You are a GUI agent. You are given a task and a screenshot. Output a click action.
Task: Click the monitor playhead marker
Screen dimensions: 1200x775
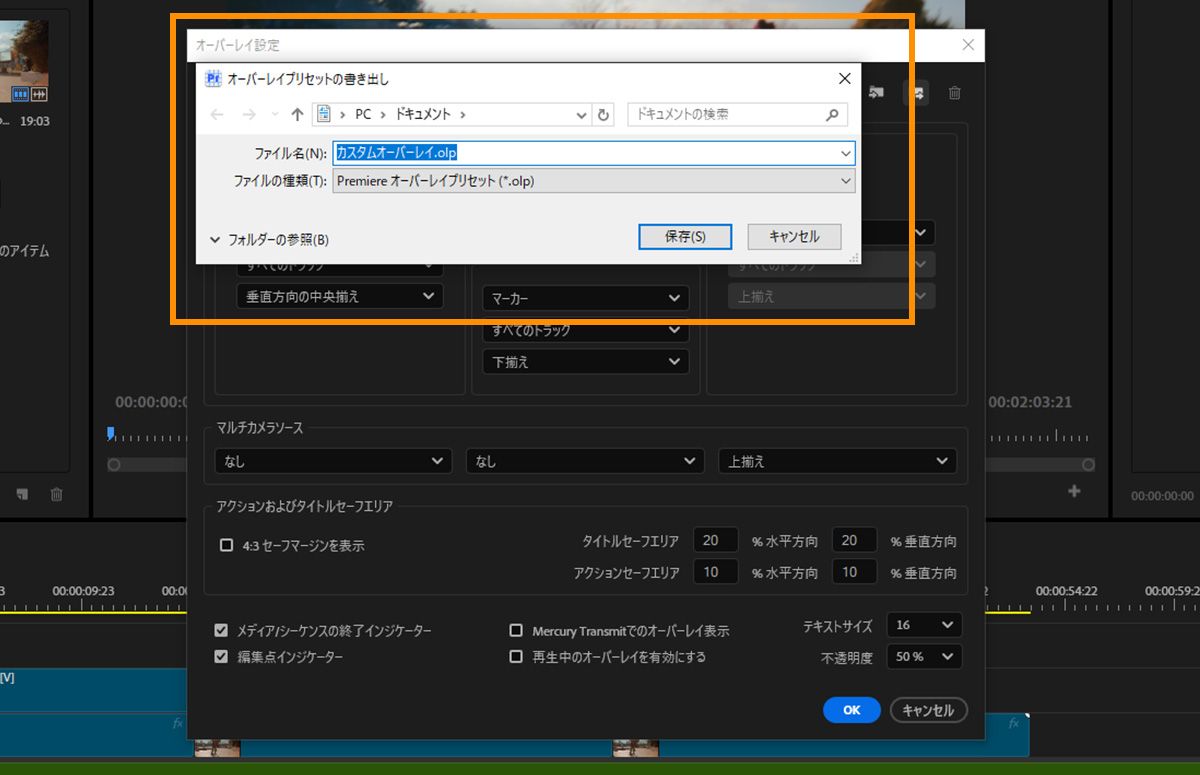tap(111, 433)
